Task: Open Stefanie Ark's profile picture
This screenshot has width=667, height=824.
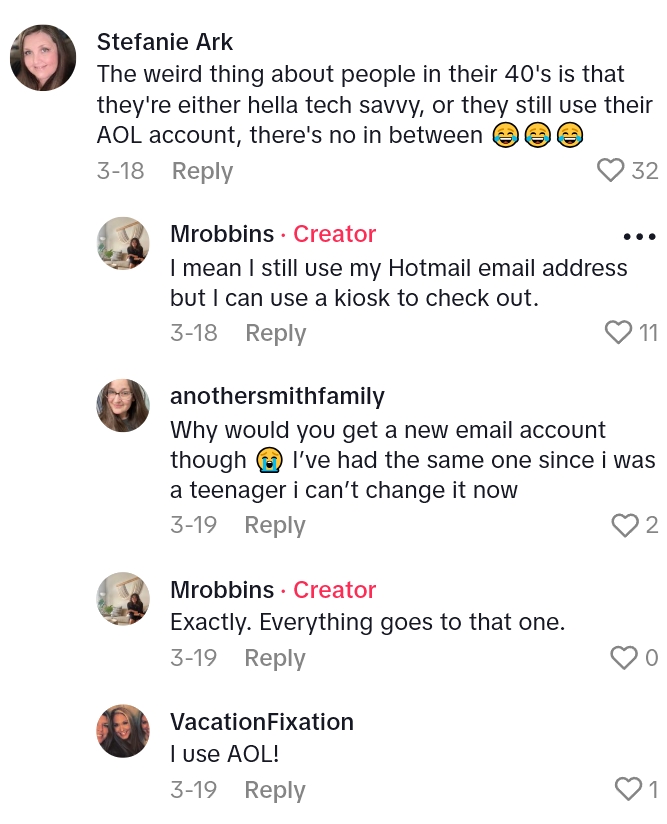Action: 43,58
